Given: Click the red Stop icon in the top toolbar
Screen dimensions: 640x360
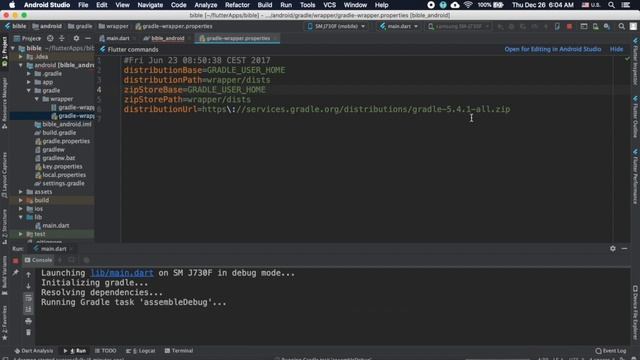Looking at the screenshot, I should 569,27.
